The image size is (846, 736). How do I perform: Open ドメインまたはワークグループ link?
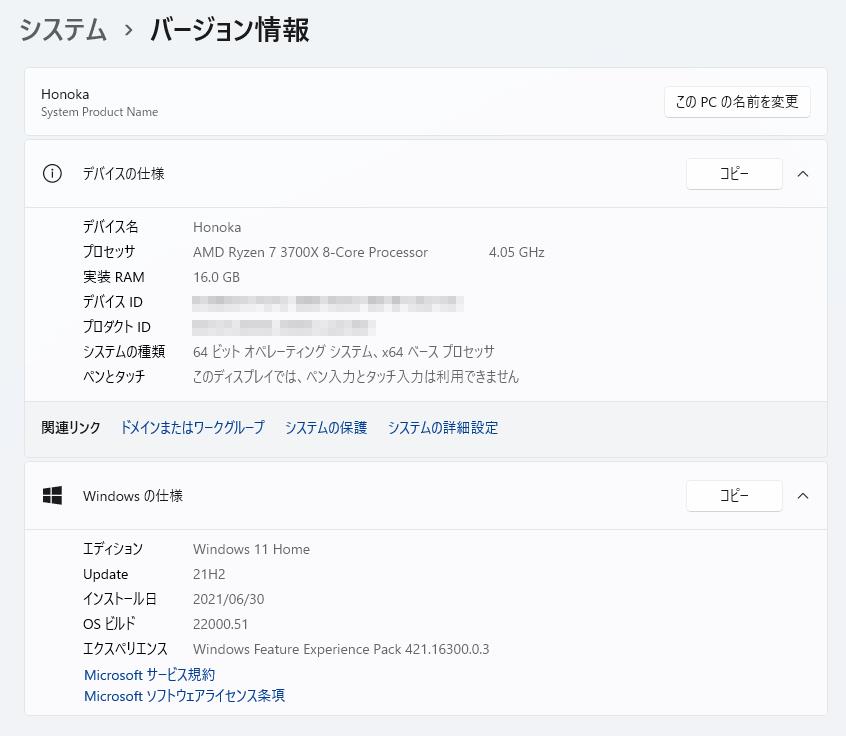pyautogui.click(x=193, y=427)
